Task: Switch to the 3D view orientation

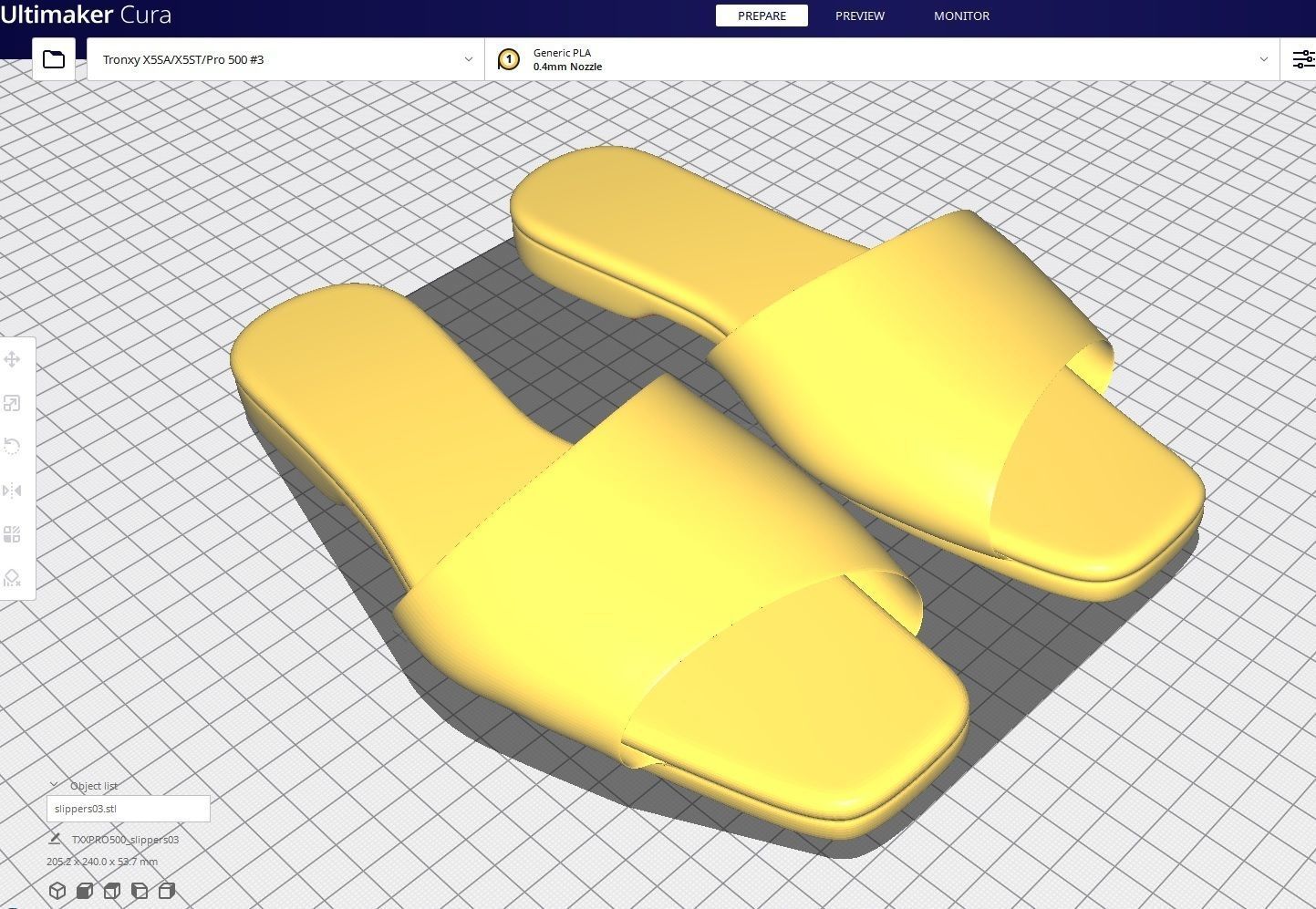Action: (57, 891)
